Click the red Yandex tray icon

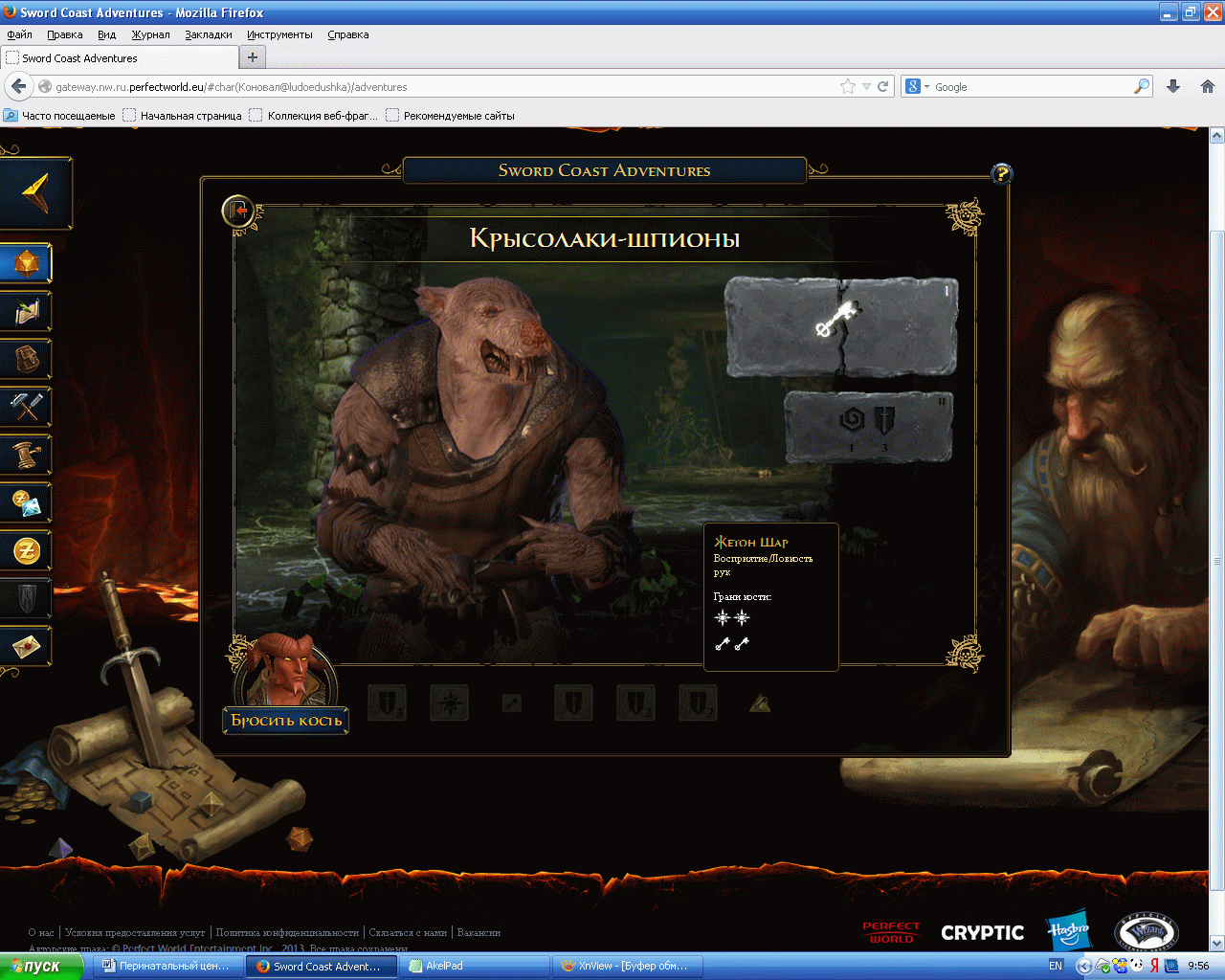(1155, 967)
